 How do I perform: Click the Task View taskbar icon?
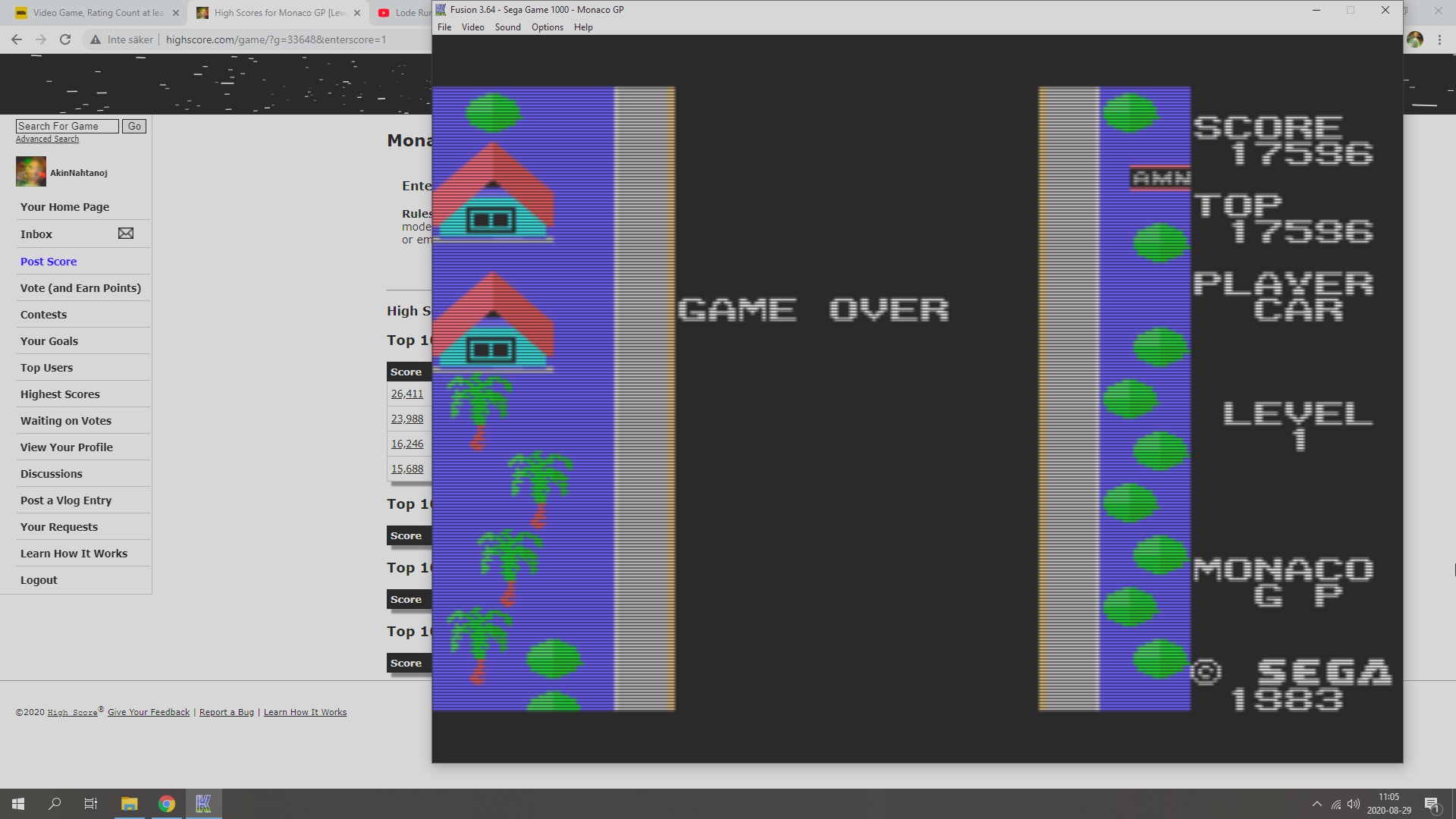[x=91, y=804]
